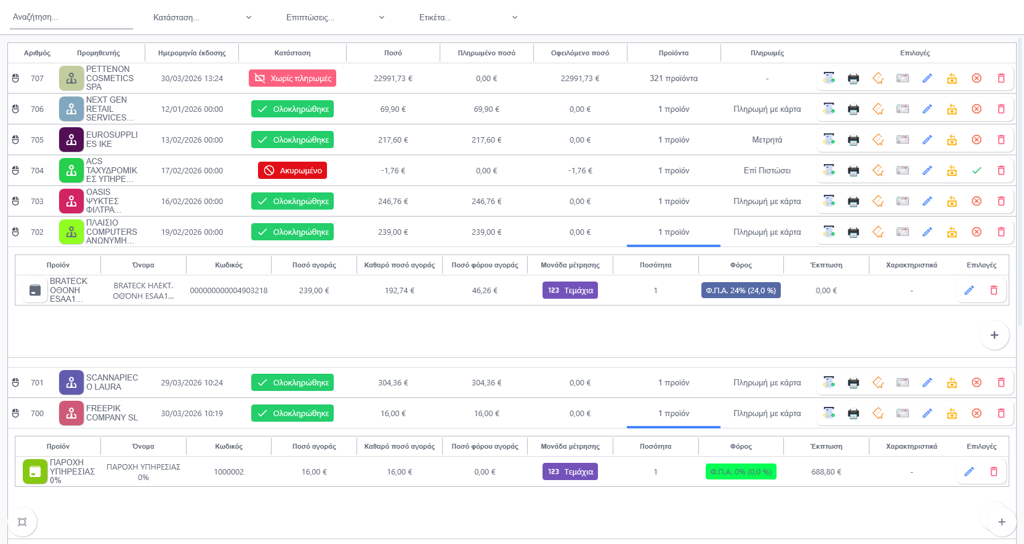
Task: Collapse products of invoice 702
Action: 673,232
